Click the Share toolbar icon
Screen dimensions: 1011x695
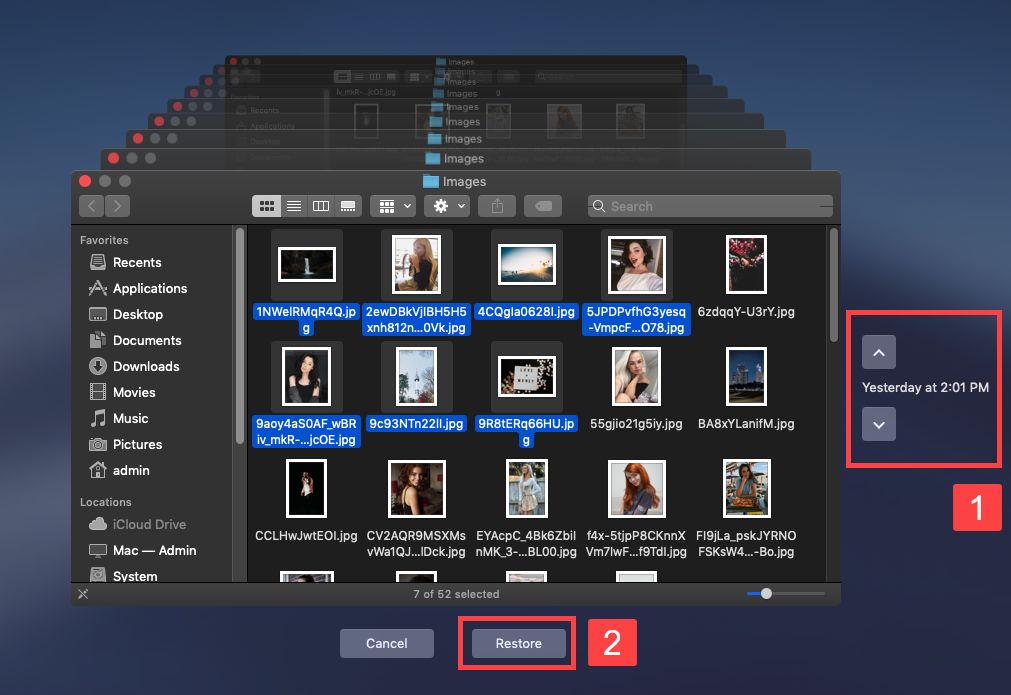click(x=497, y=206)
